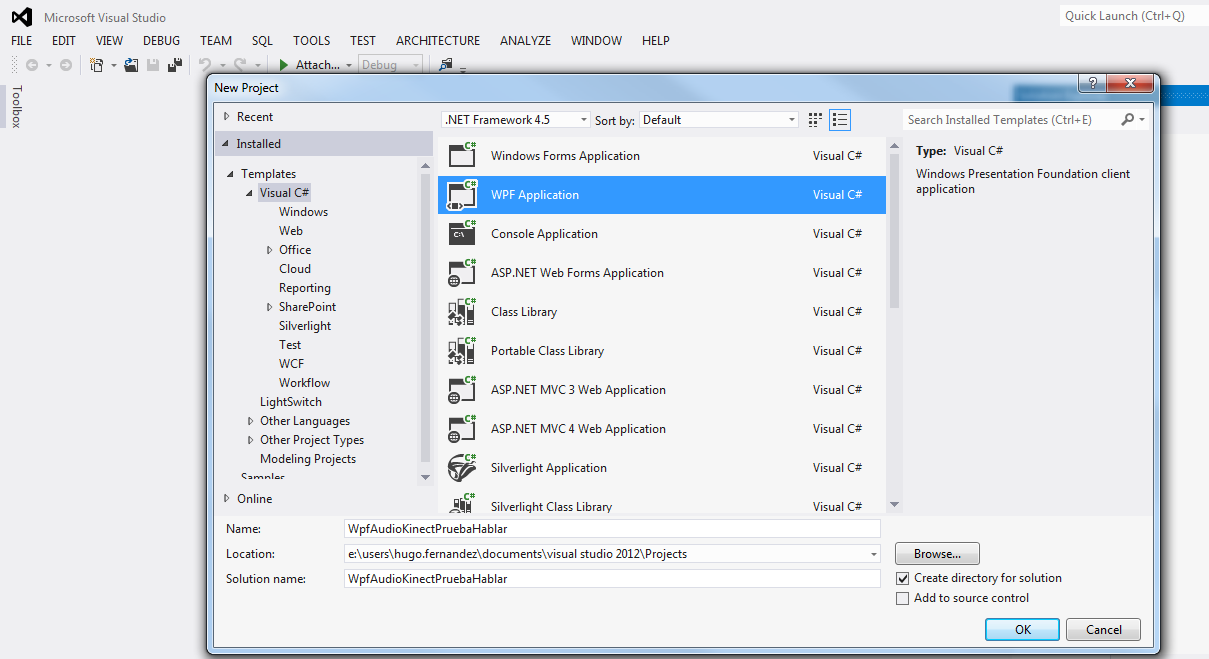Choose the Class Library template icon
1209x659 pixels.
click(x=462, y=312)
